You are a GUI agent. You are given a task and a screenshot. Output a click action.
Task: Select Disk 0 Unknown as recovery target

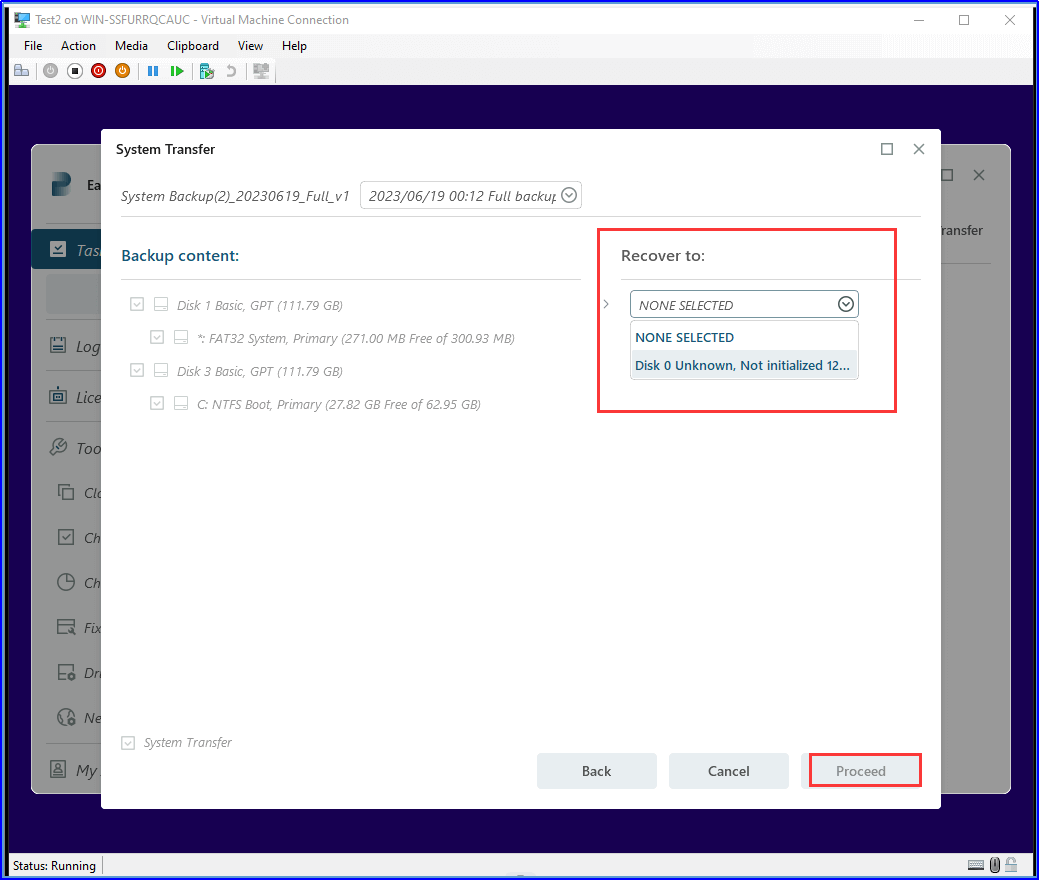tap(744, 365)
